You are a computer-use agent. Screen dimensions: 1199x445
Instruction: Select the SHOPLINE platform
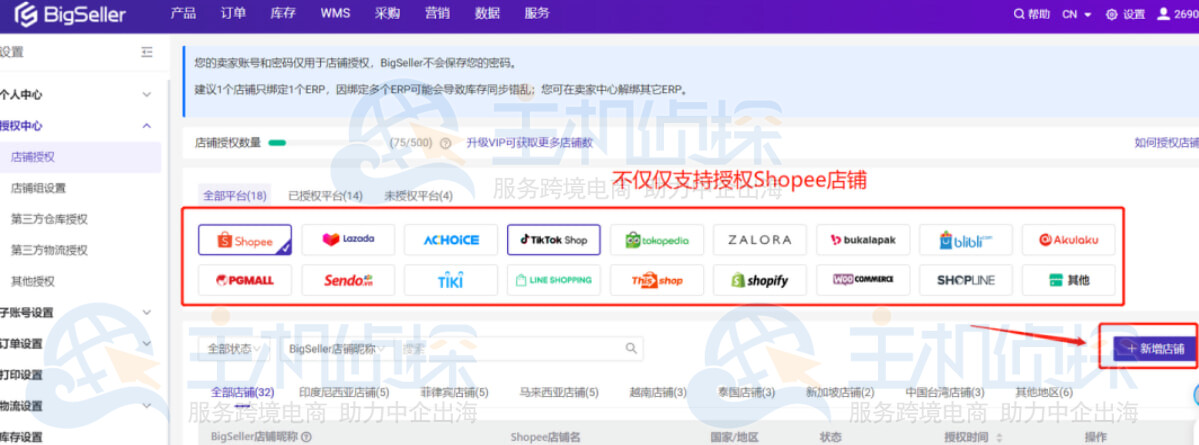[966, 280]
